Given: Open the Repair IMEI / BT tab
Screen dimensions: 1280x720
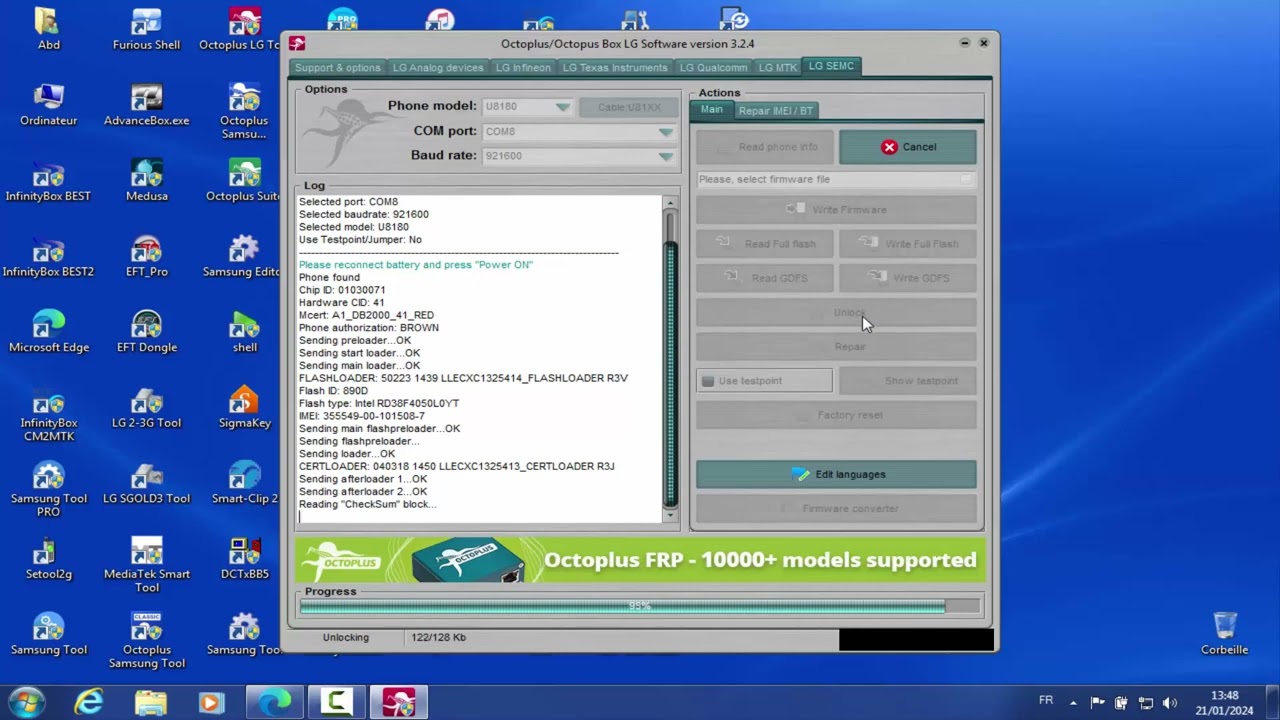Looking at the screenshot, I should (776, 110).
